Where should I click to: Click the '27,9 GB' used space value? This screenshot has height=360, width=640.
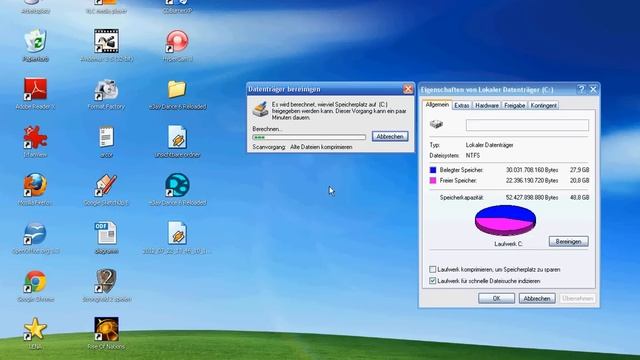(x=580, y=170)
